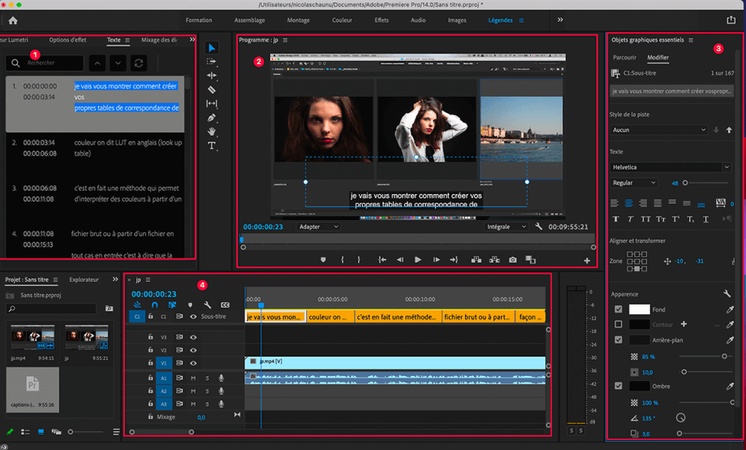The width and height of the screenshot is (746, 450).
Task: Go to previous search result arrow
Action: tap(97, 63)
